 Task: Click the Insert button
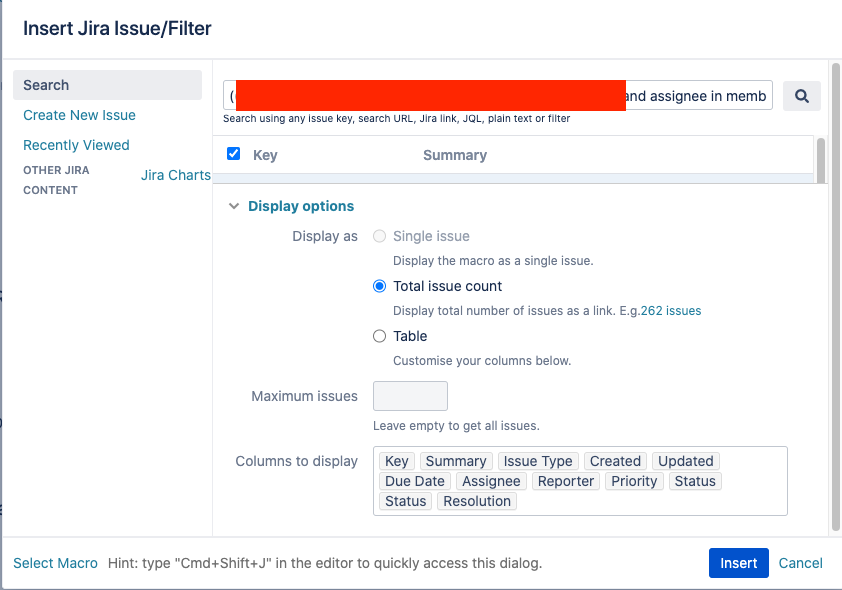[738, 563]
